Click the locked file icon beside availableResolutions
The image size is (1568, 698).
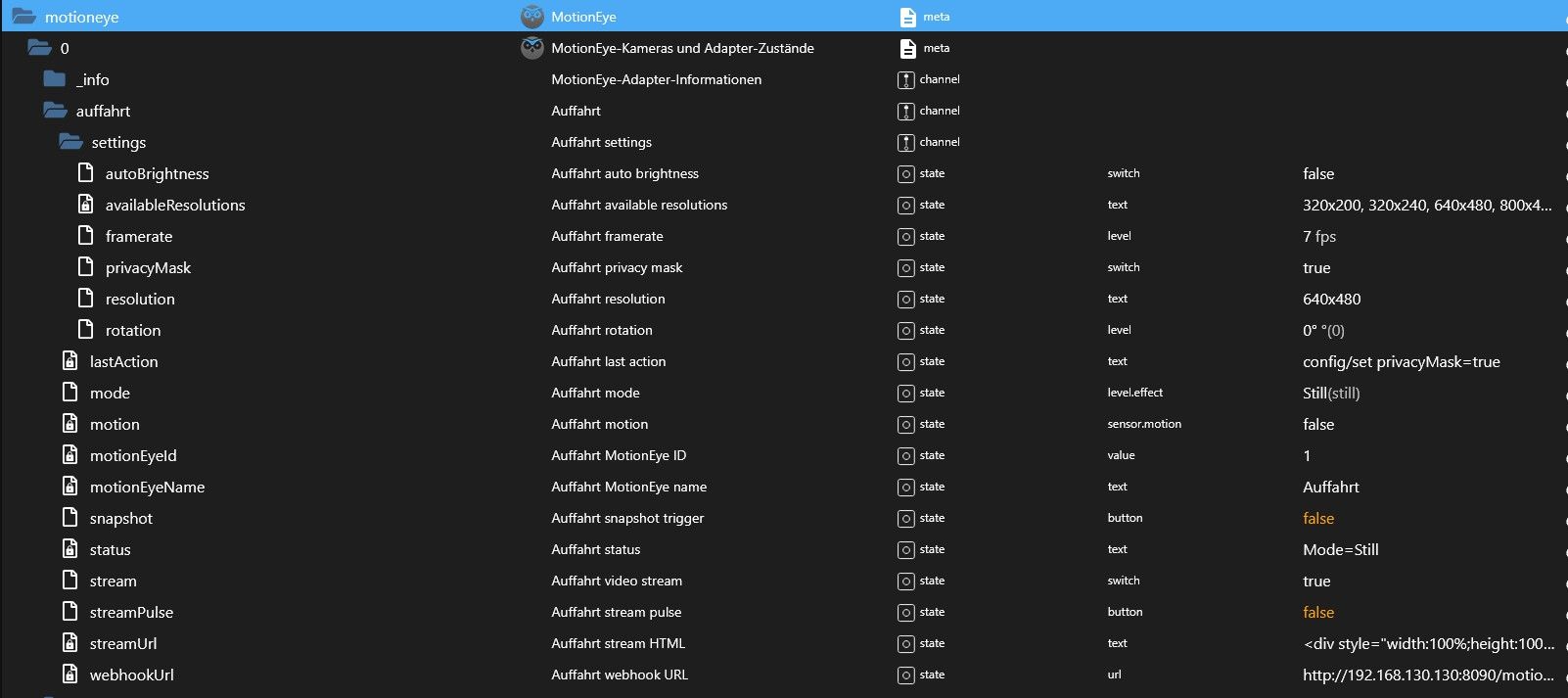[x=86, y=205]
